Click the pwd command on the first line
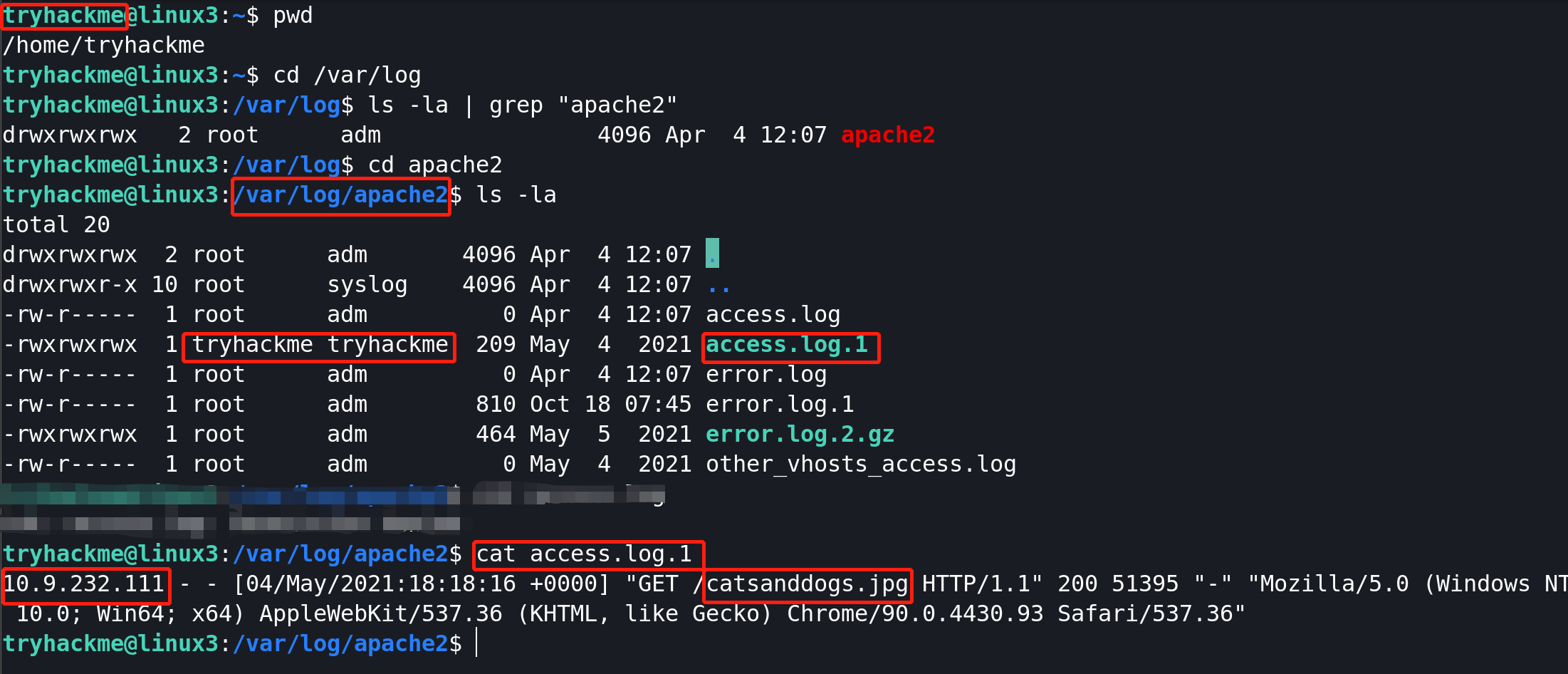Viewport: 1568px width, 674px height. pyautogui.click(x=293, y=16)
